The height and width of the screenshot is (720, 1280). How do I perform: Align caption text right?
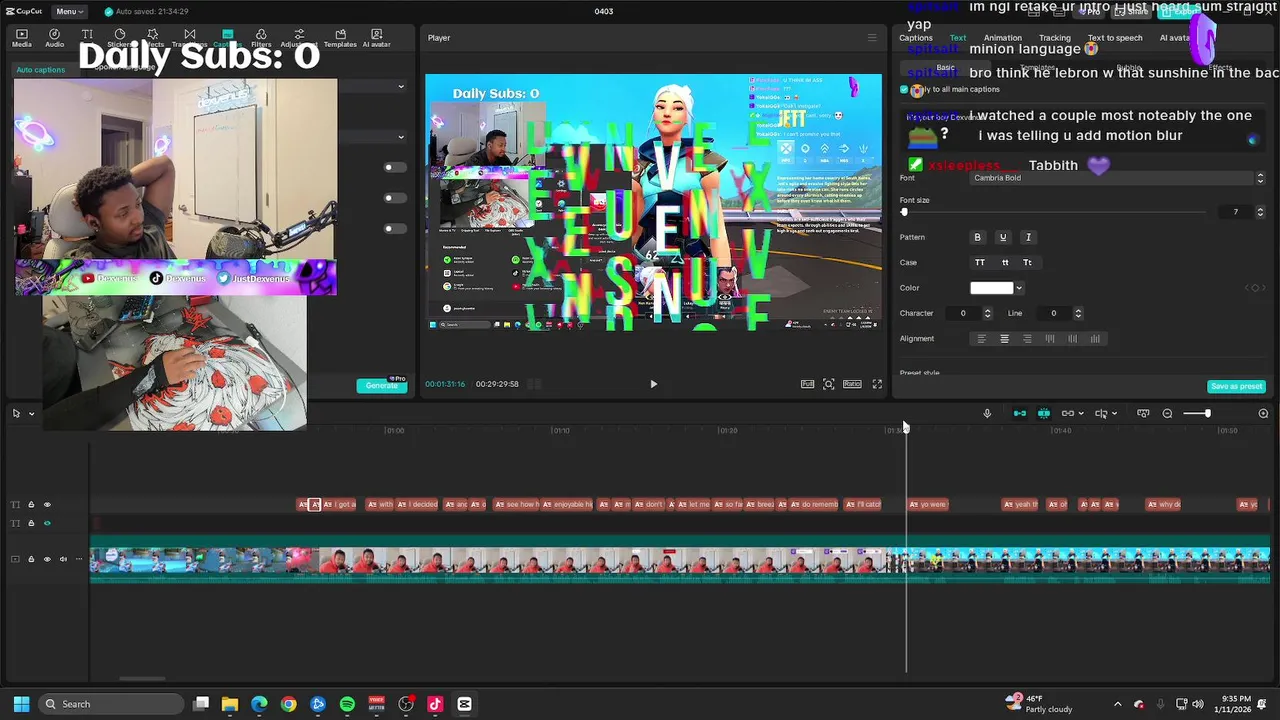[x=1027, y=339]
